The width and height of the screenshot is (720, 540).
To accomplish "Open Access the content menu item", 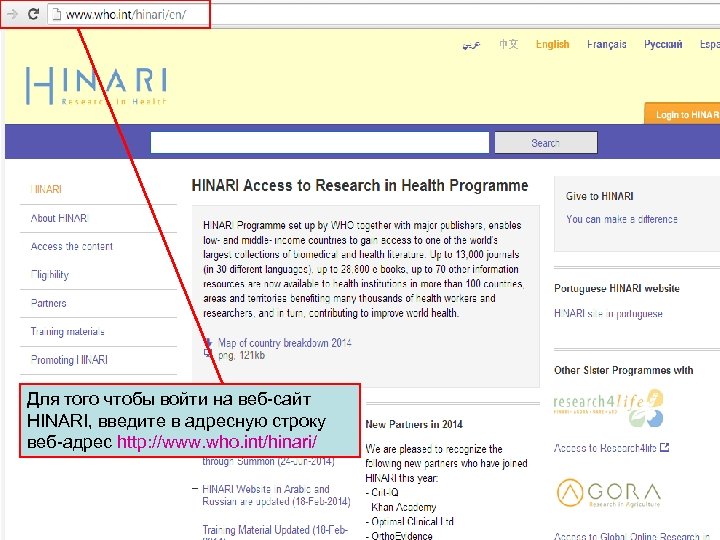I will coord(72,247).
